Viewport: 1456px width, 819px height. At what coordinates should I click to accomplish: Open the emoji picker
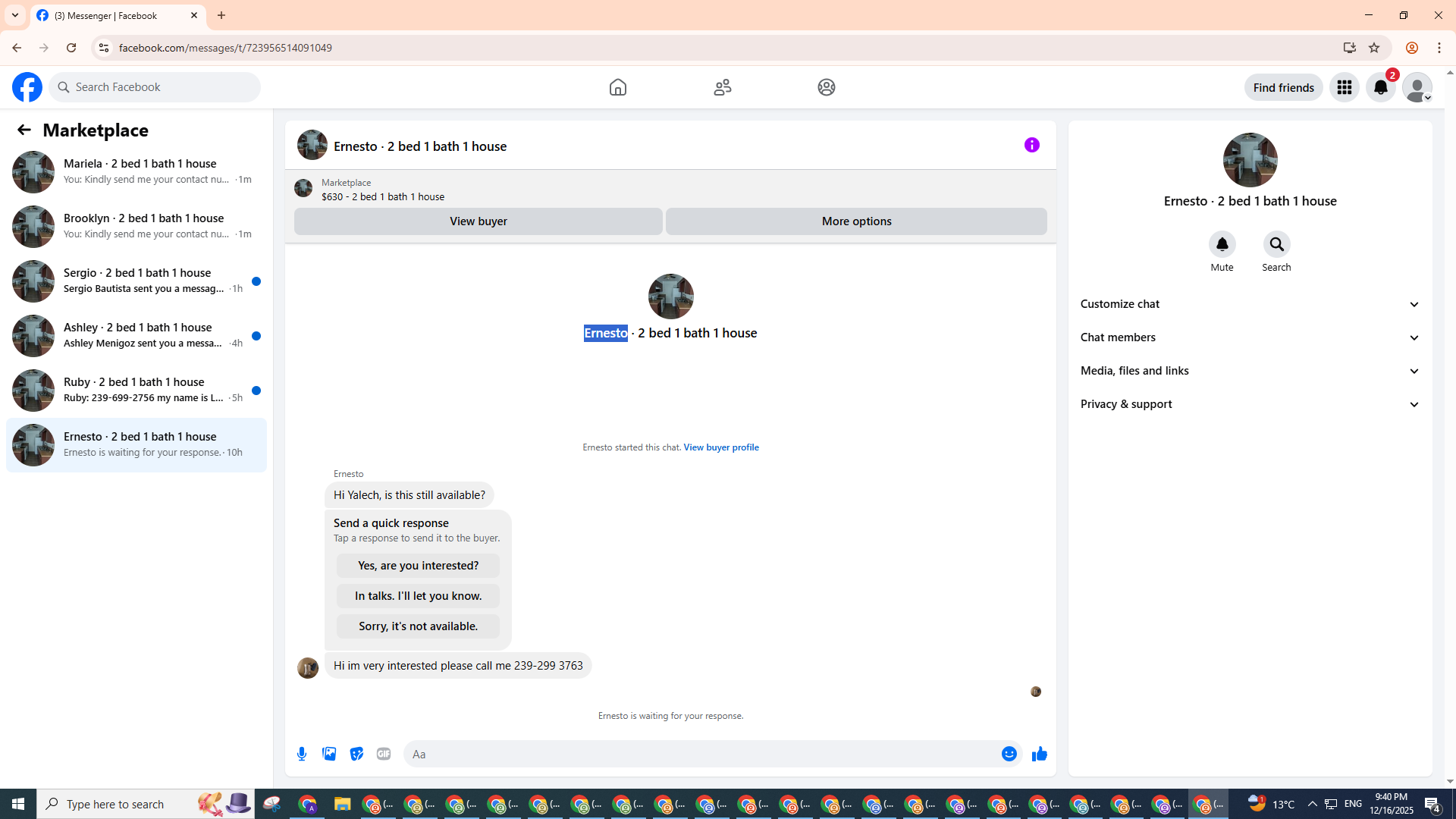click(x=1009, y=754)
